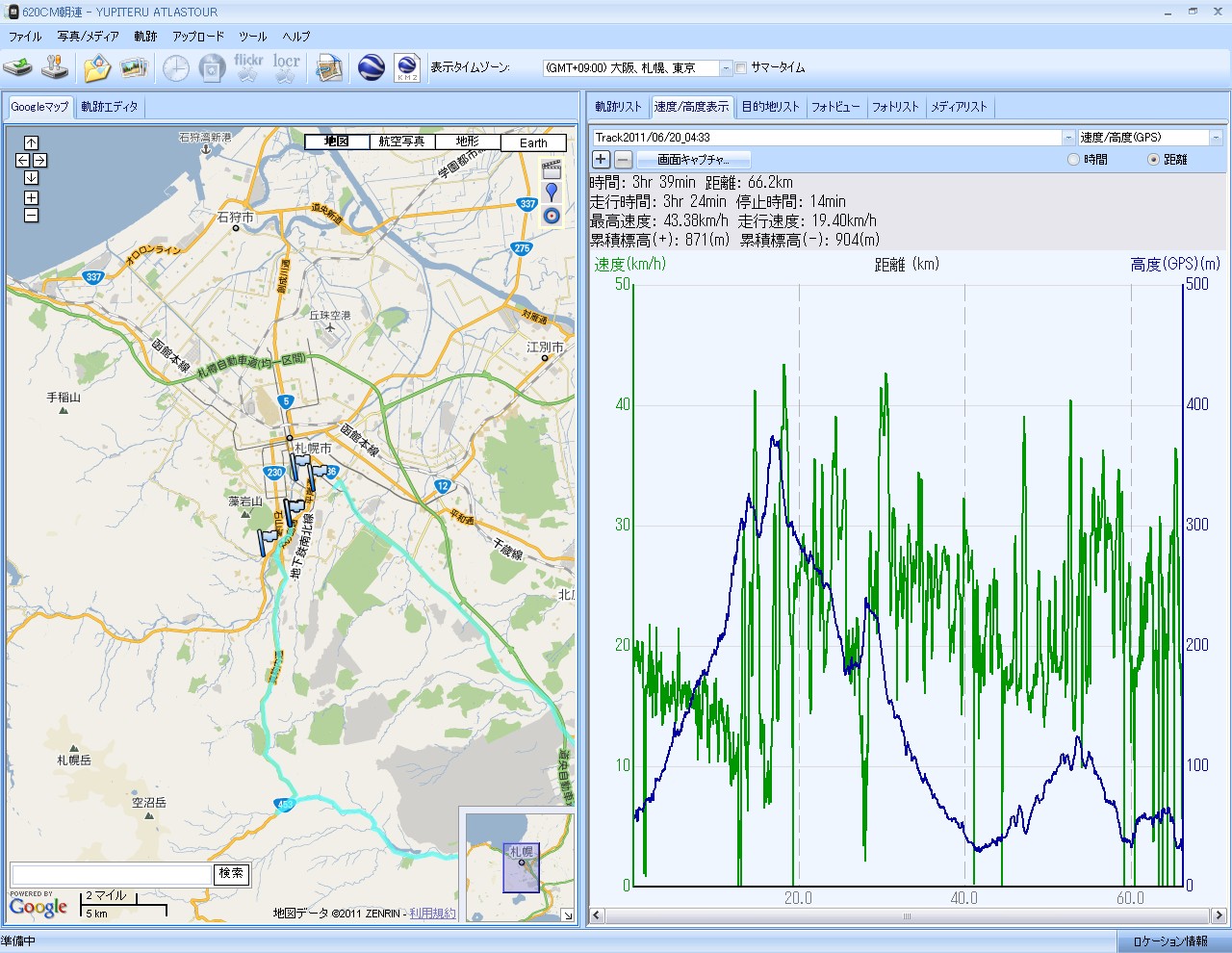Click the 検索 search button
The width and height of the screenshot is (1232, 953).
[231, 873]
